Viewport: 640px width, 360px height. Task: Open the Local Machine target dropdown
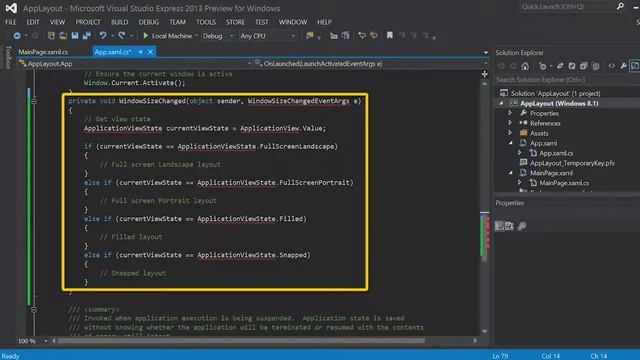(196, 36)
